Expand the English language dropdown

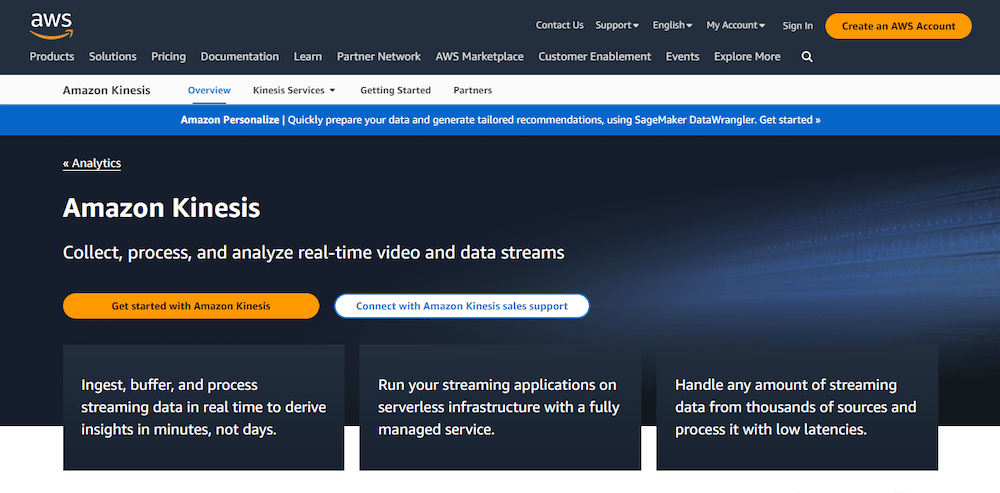pos(672,26)
